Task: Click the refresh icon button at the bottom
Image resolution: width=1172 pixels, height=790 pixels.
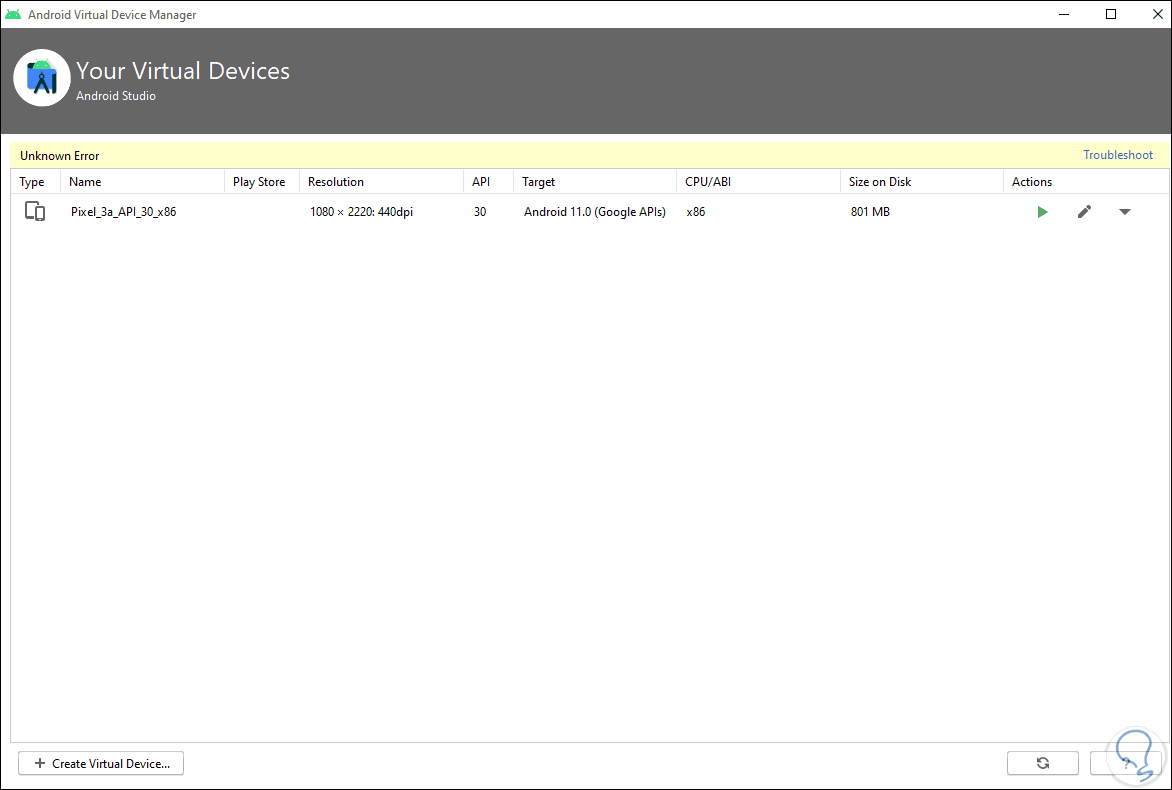Action: click(1042, 763)
